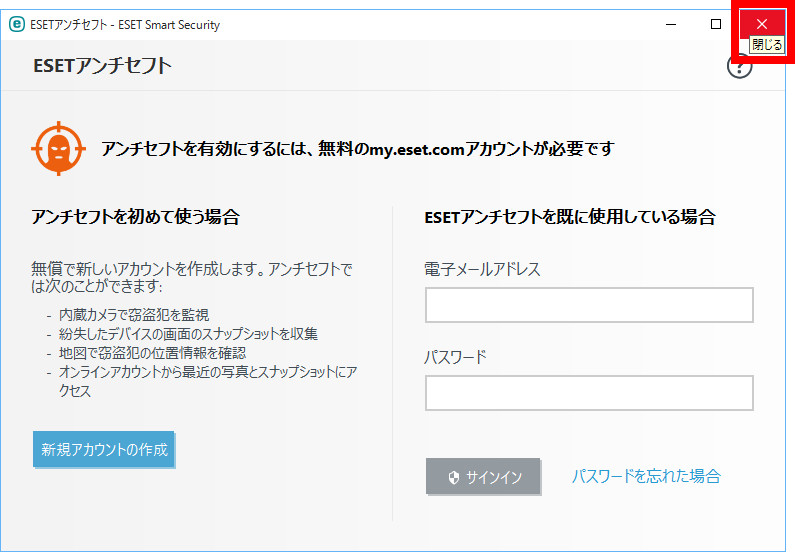Click the 電子メールアドレス label
This screenshot has width=795, height=552.
tap(482, 269)
